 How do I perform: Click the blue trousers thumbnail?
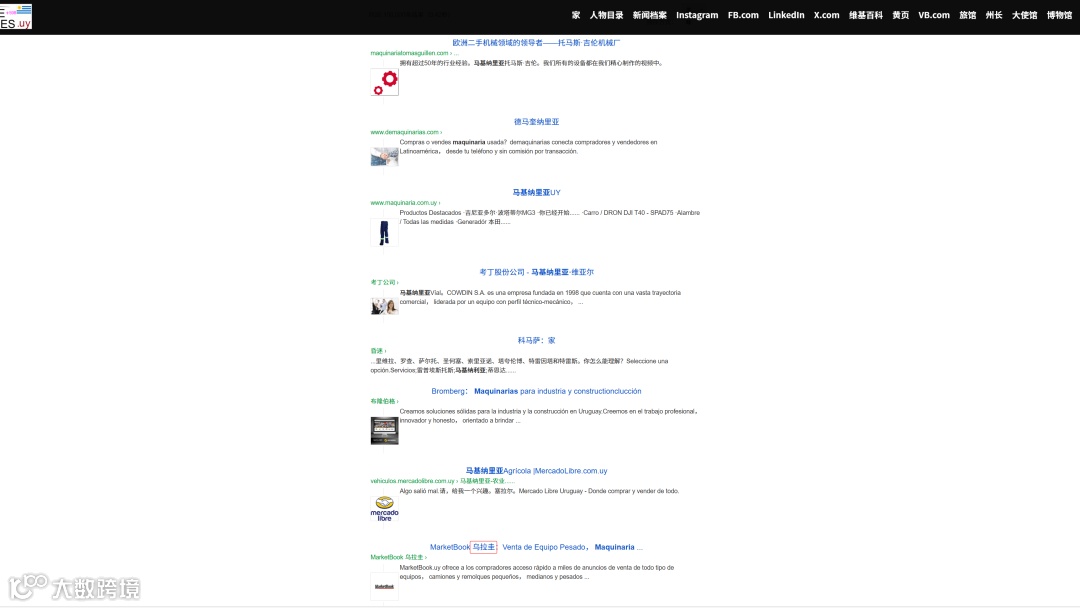(x=384, y=233)
